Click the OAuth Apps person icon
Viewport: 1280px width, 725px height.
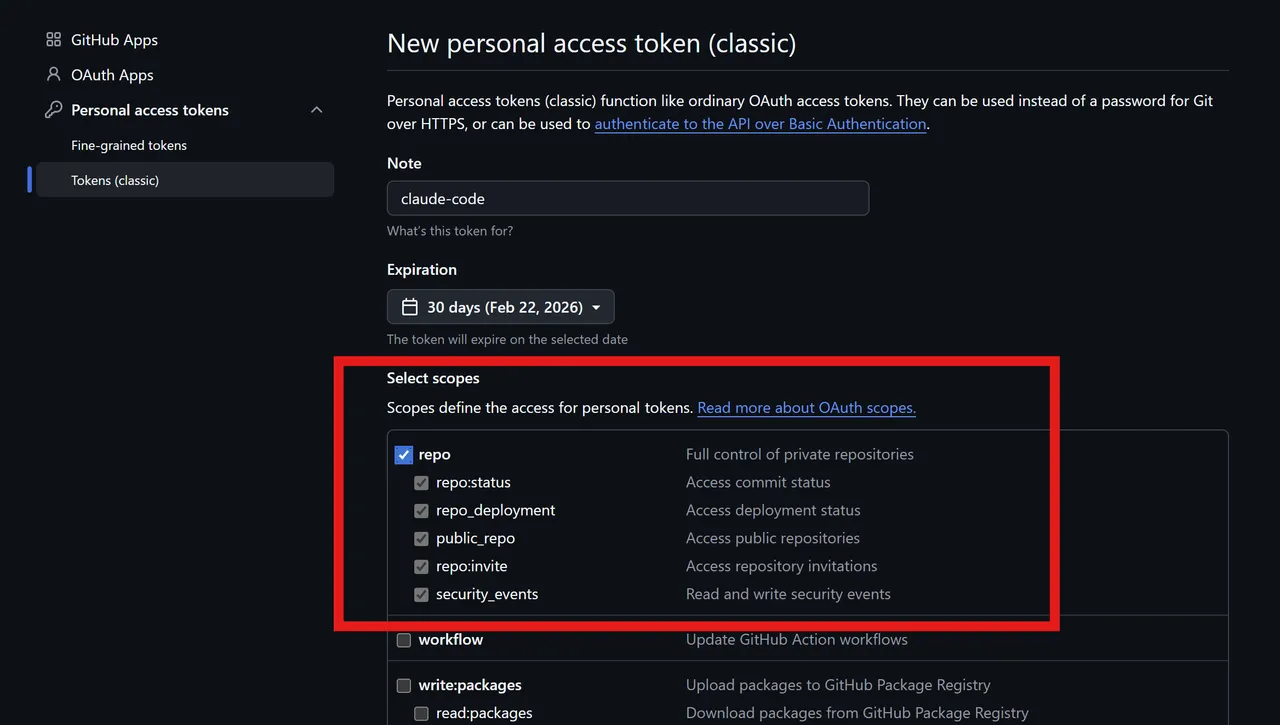[54, 75]
